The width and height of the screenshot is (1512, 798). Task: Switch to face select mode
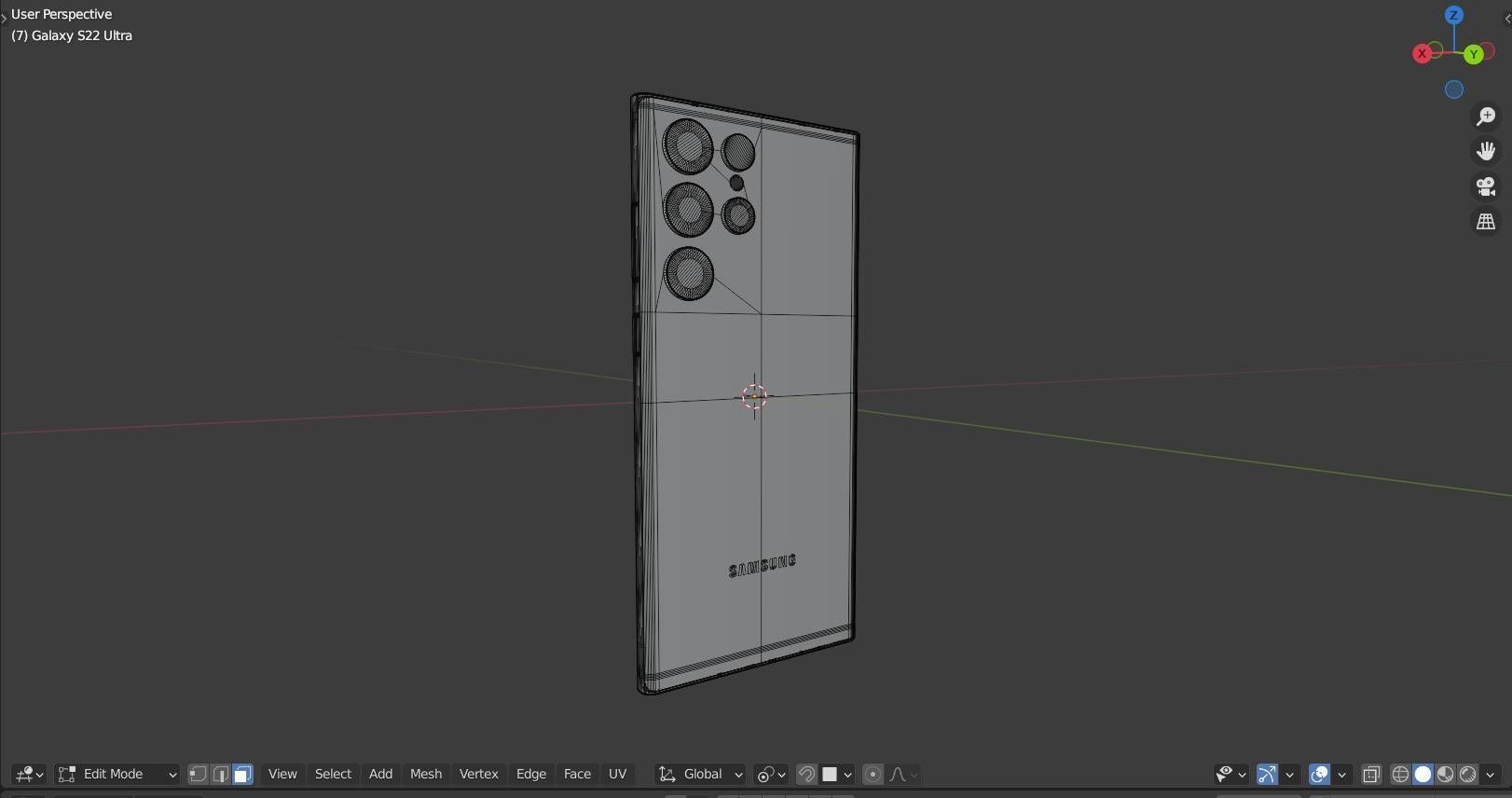(x=242, y=774)
